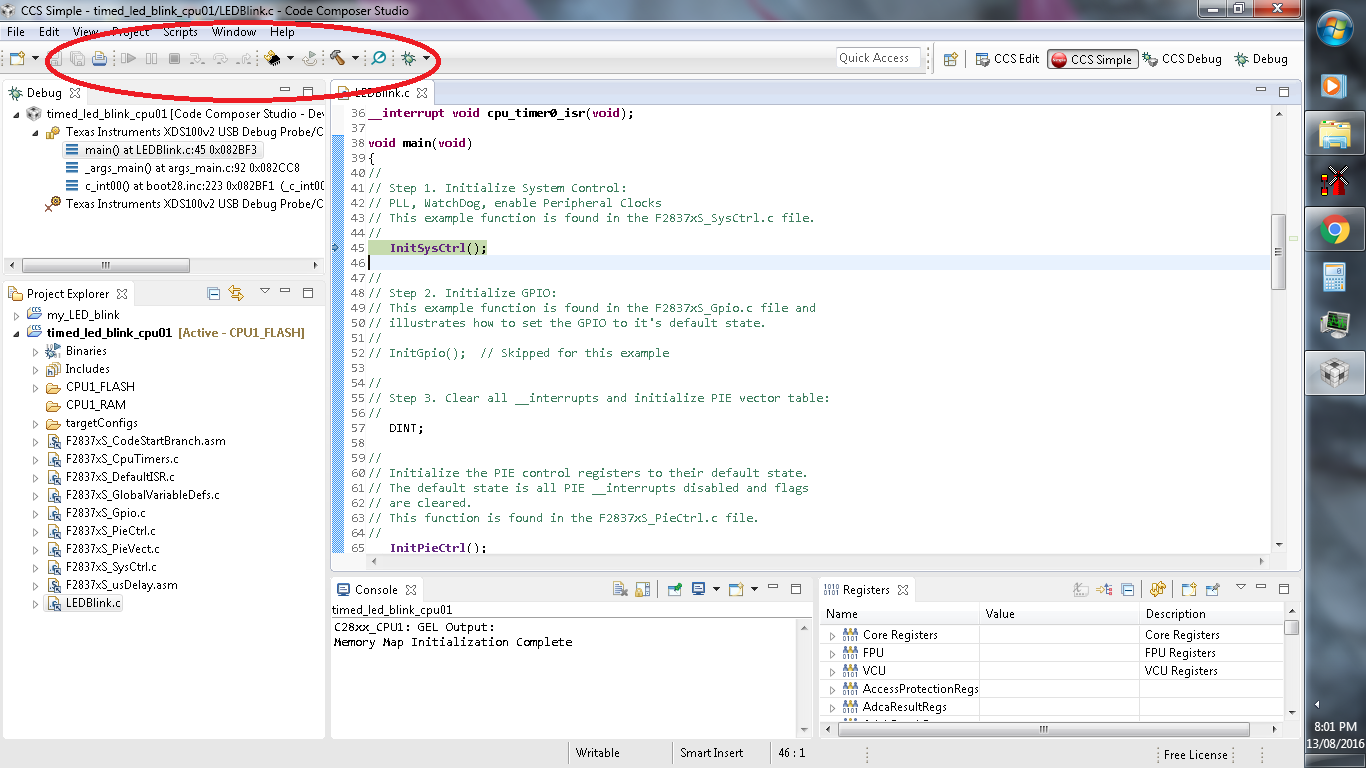Image resolution: width=1366 pixels, height=768 pixels.
Task: Expand the my_LED_blink project
Action: point(16,315)
